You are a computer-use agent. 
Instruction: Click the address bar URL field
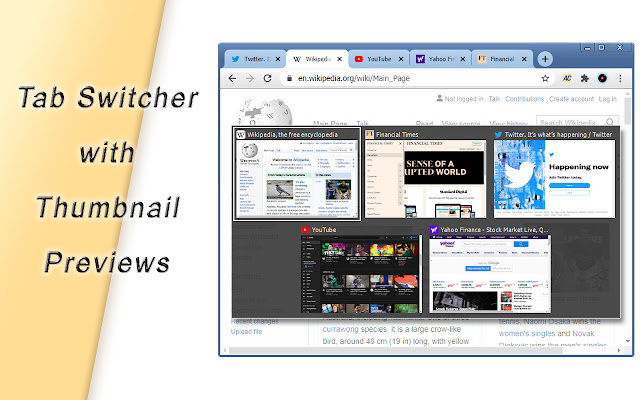[412, 78]
